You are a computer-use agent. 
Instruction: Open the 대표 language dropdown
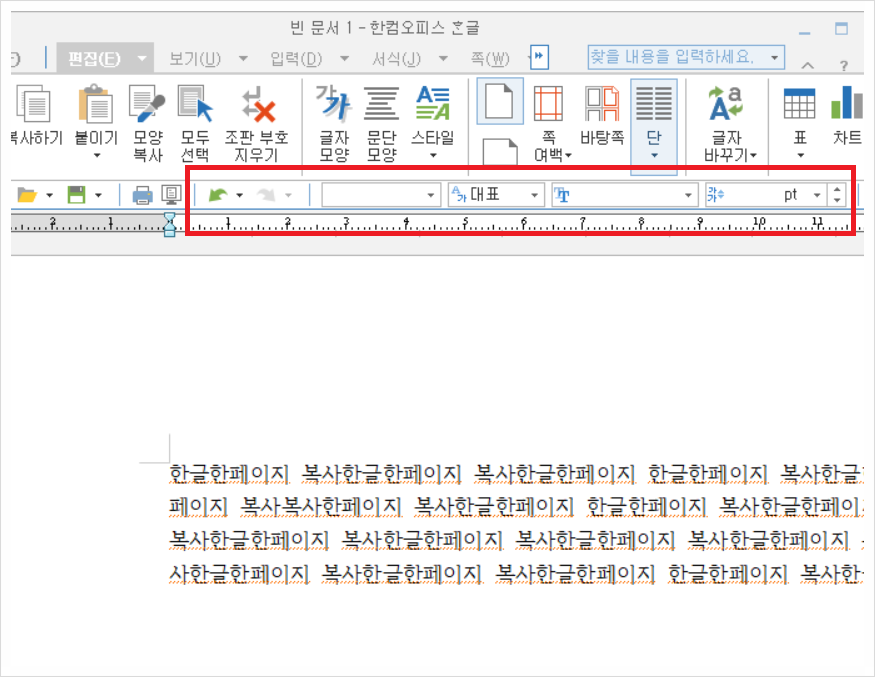click(495, 195)
